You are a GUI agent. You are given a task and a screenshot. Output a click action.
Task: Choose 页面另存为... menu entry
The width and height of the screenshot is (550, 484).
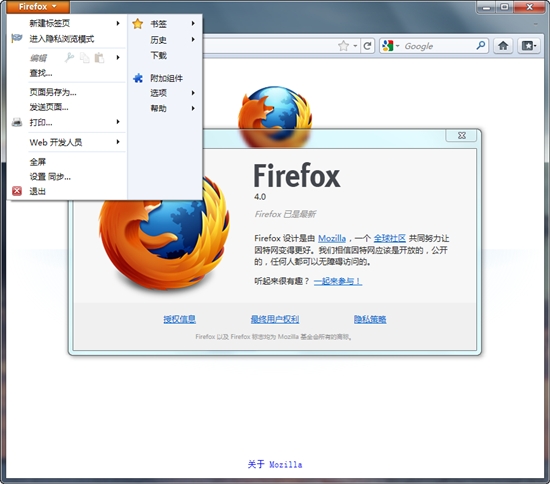click(53, 92)
